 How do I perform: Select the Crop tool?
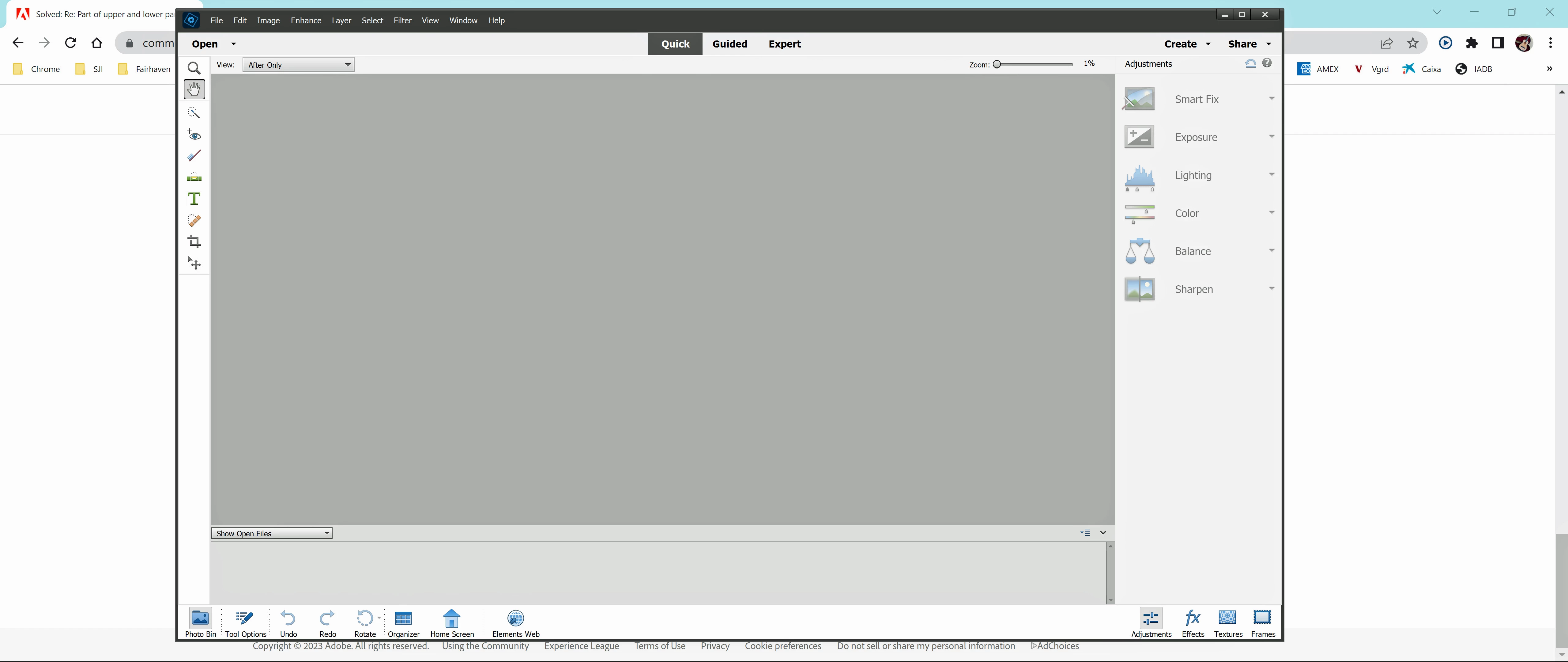point(194,242)
